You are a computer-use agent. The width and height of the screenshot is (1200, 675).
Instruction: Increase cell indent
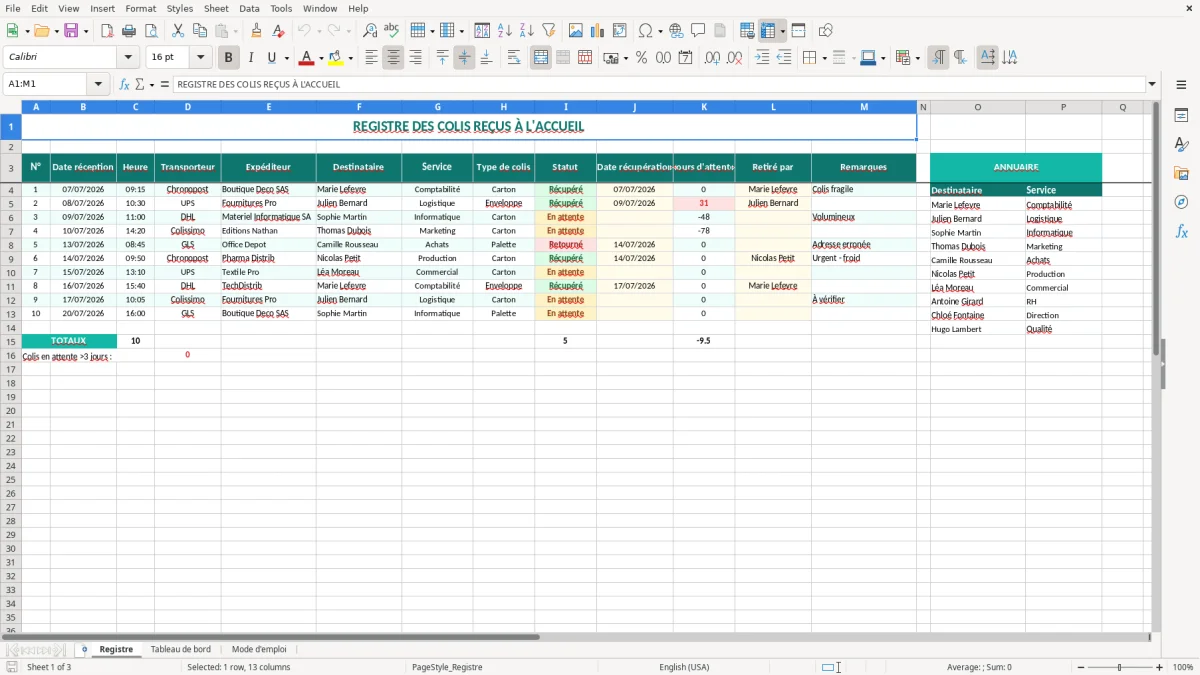click(x=762, y=58)
